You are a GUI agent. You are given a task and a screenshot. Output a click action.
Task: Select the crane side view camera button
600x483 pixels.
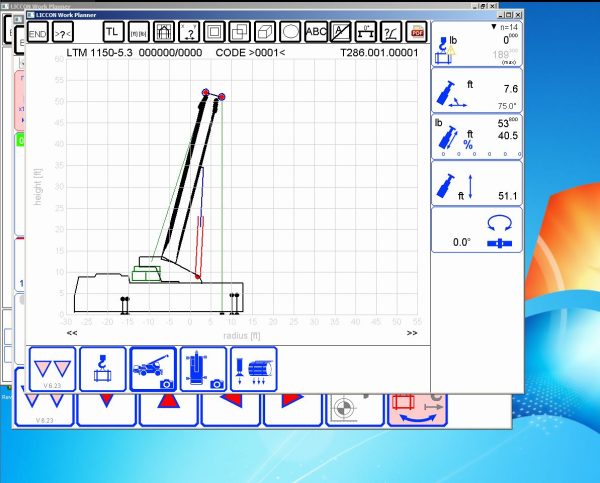point(153,369)
